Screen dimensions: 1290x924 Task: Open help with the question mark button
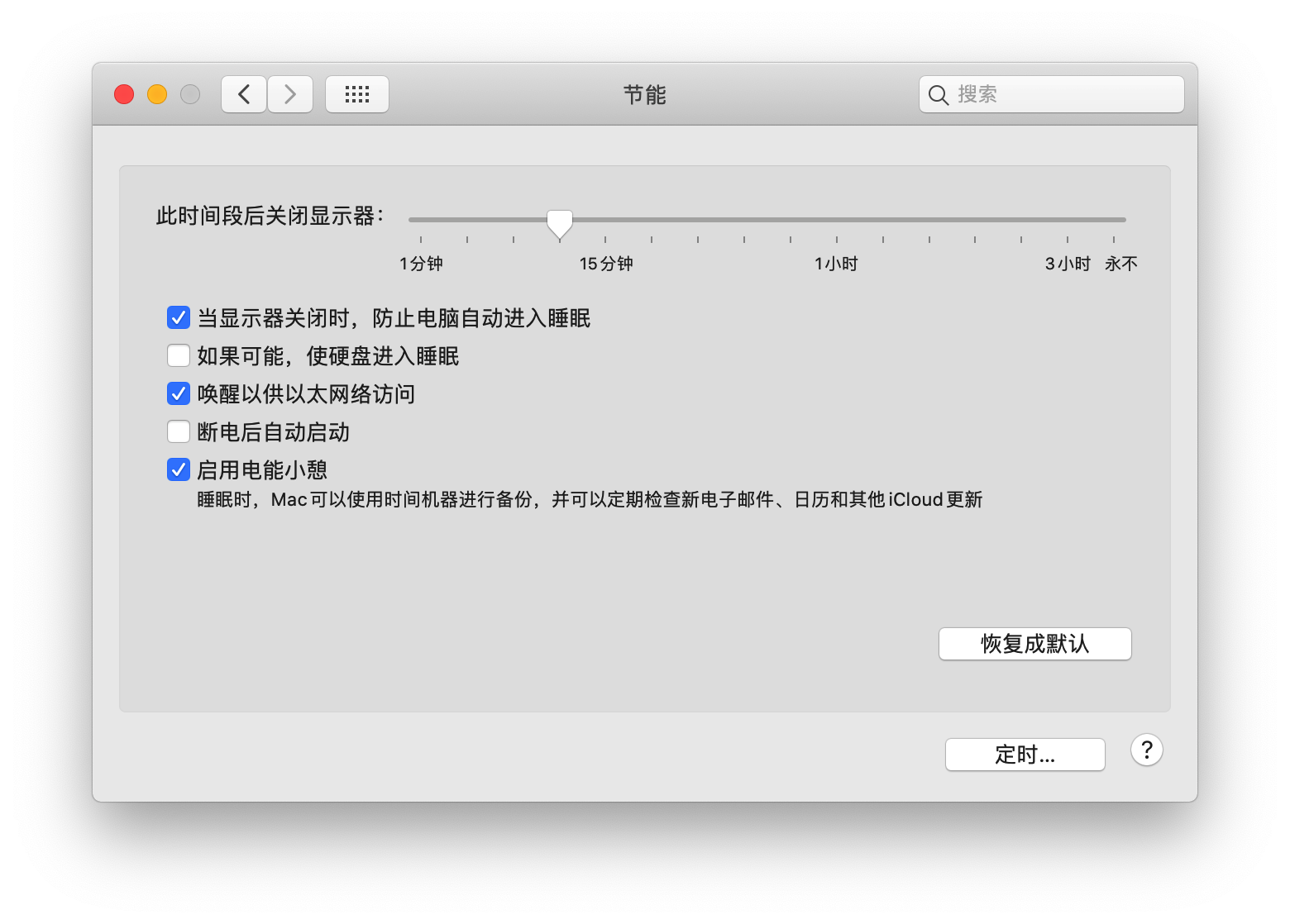tap(1147, 750)
